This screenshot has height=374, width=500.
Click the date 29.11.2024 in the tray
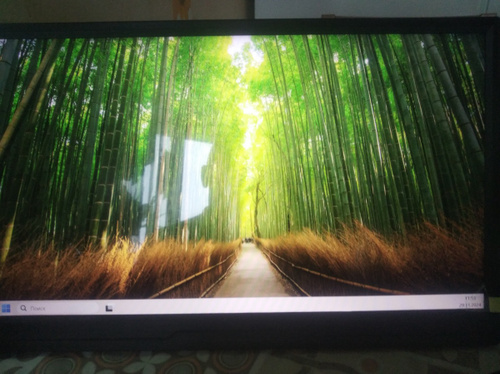pyautogui.click(x=471, y=305)
